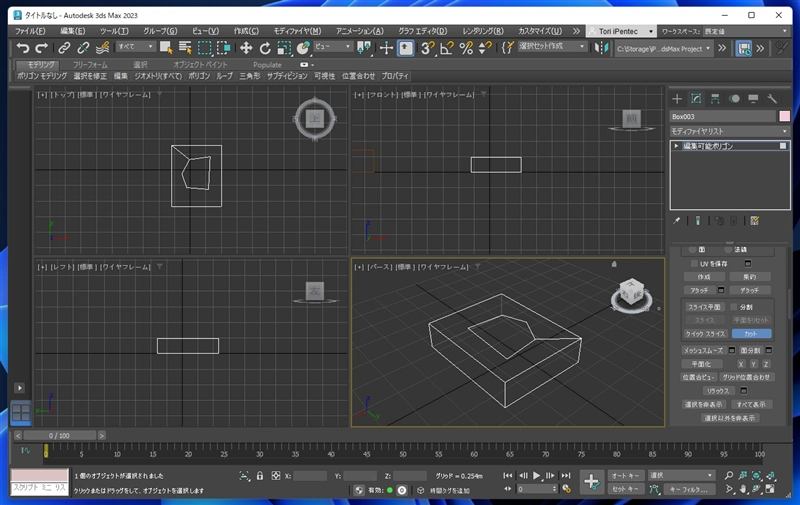Open the Display tab monitor icon
Screen dimensions: 800x505
[x=753, y=98]
